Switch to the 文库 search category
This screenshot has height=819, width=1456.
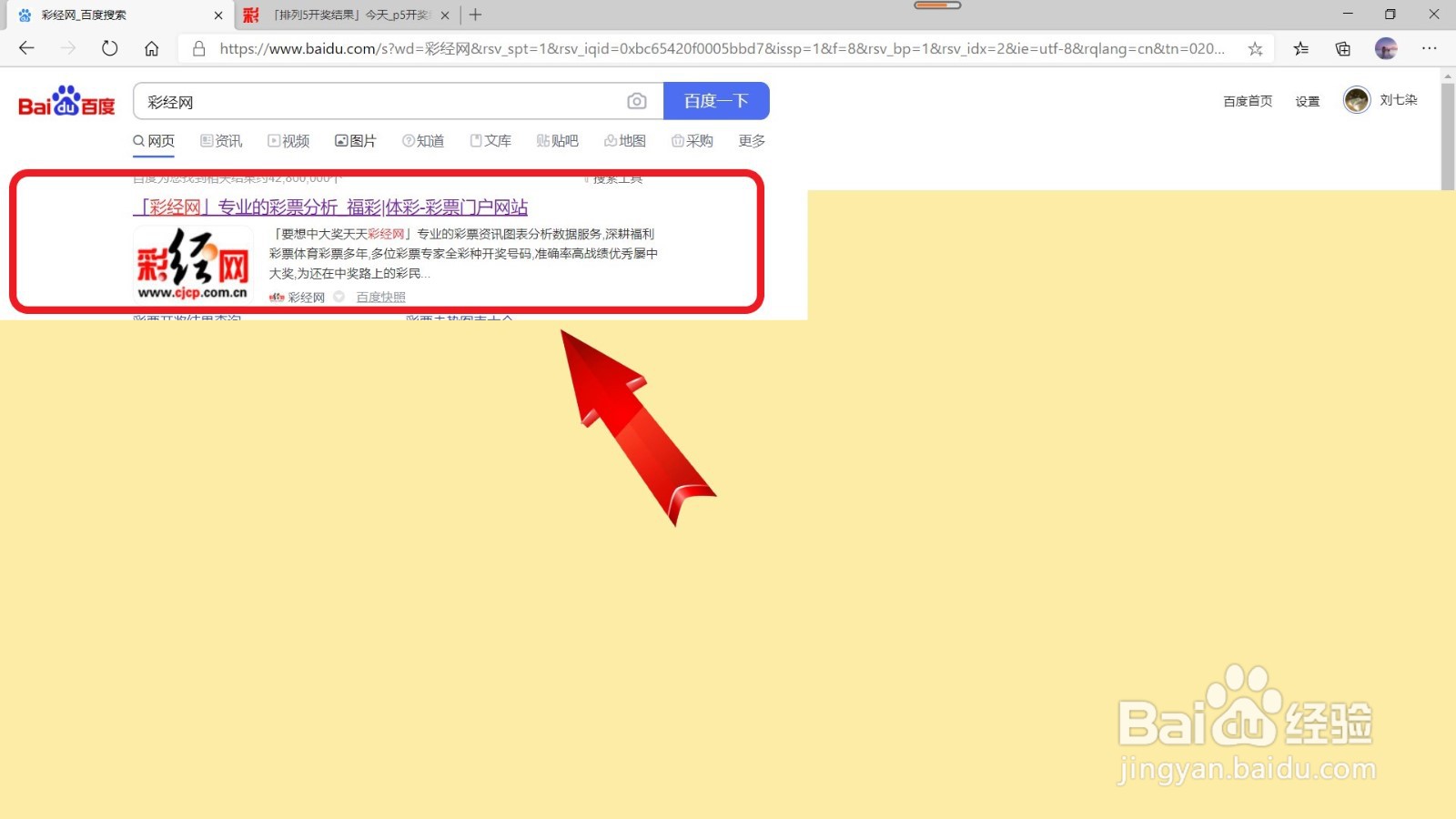pyautogui.click(x=490, y=141)
